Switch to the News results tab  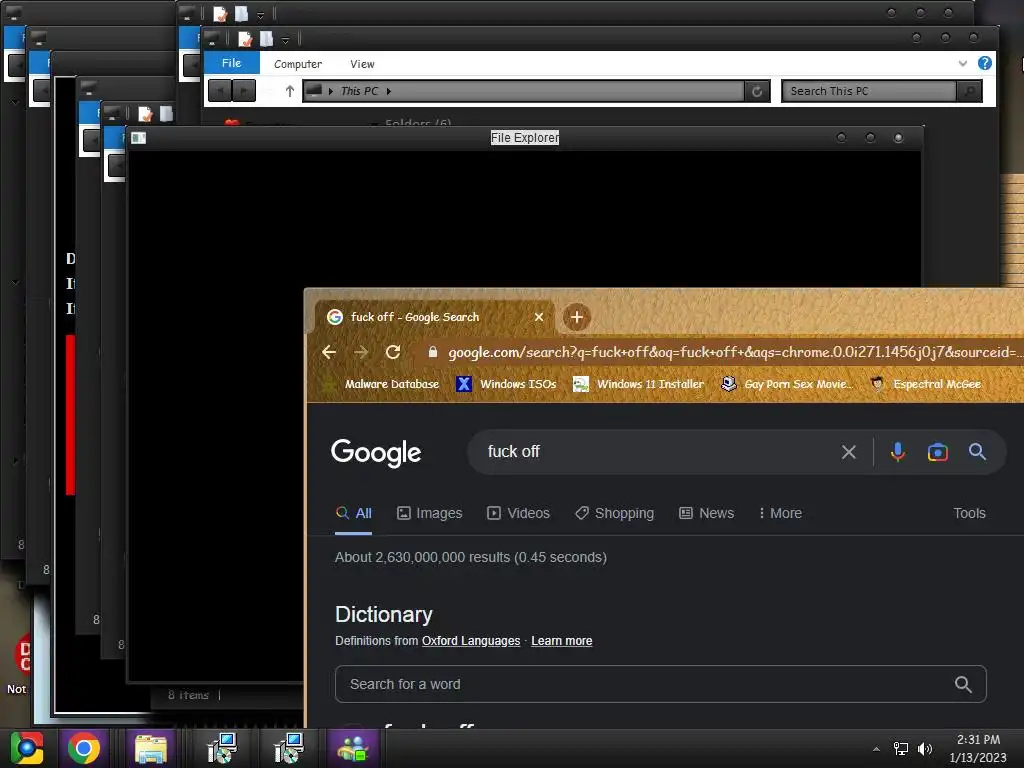pos(706,513)
